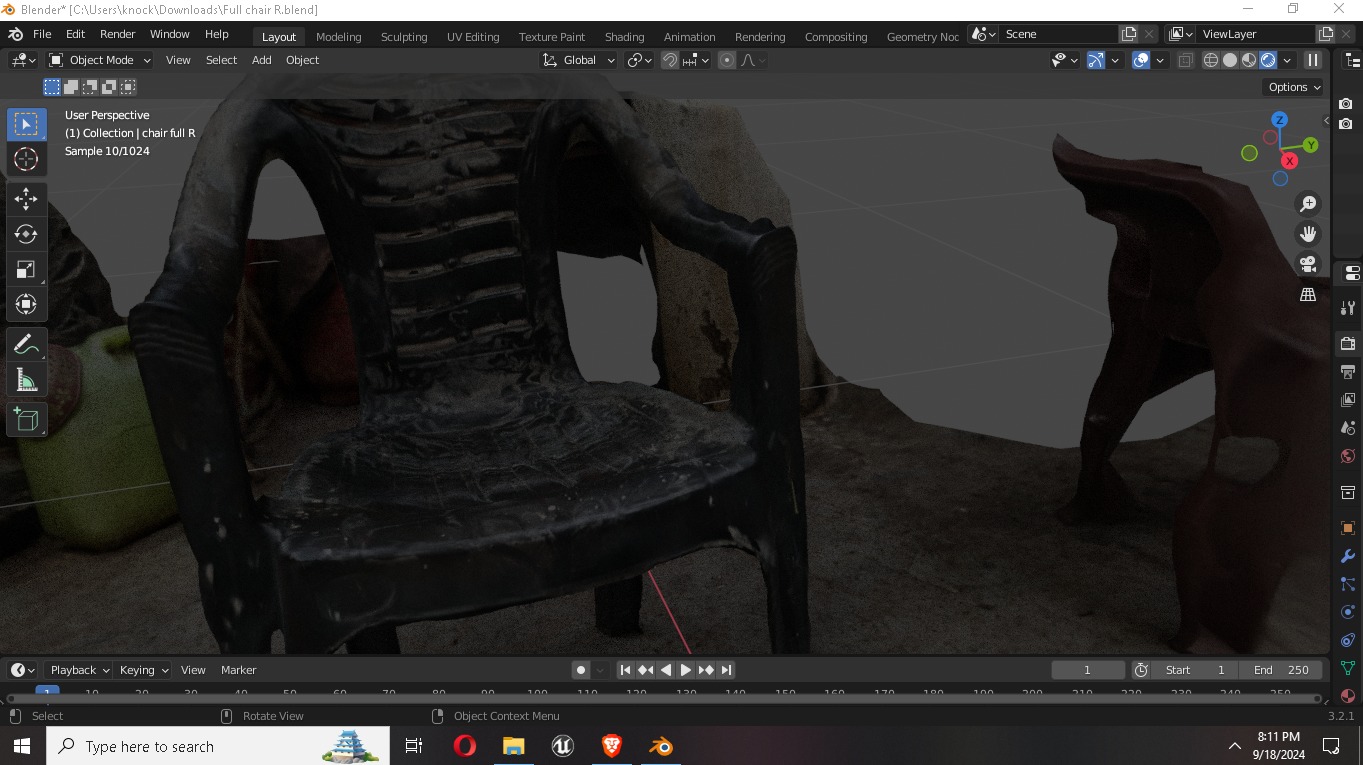Choose the Annotate tool
This screenshot has height=765, width=1363.
(x=26, y=345)
